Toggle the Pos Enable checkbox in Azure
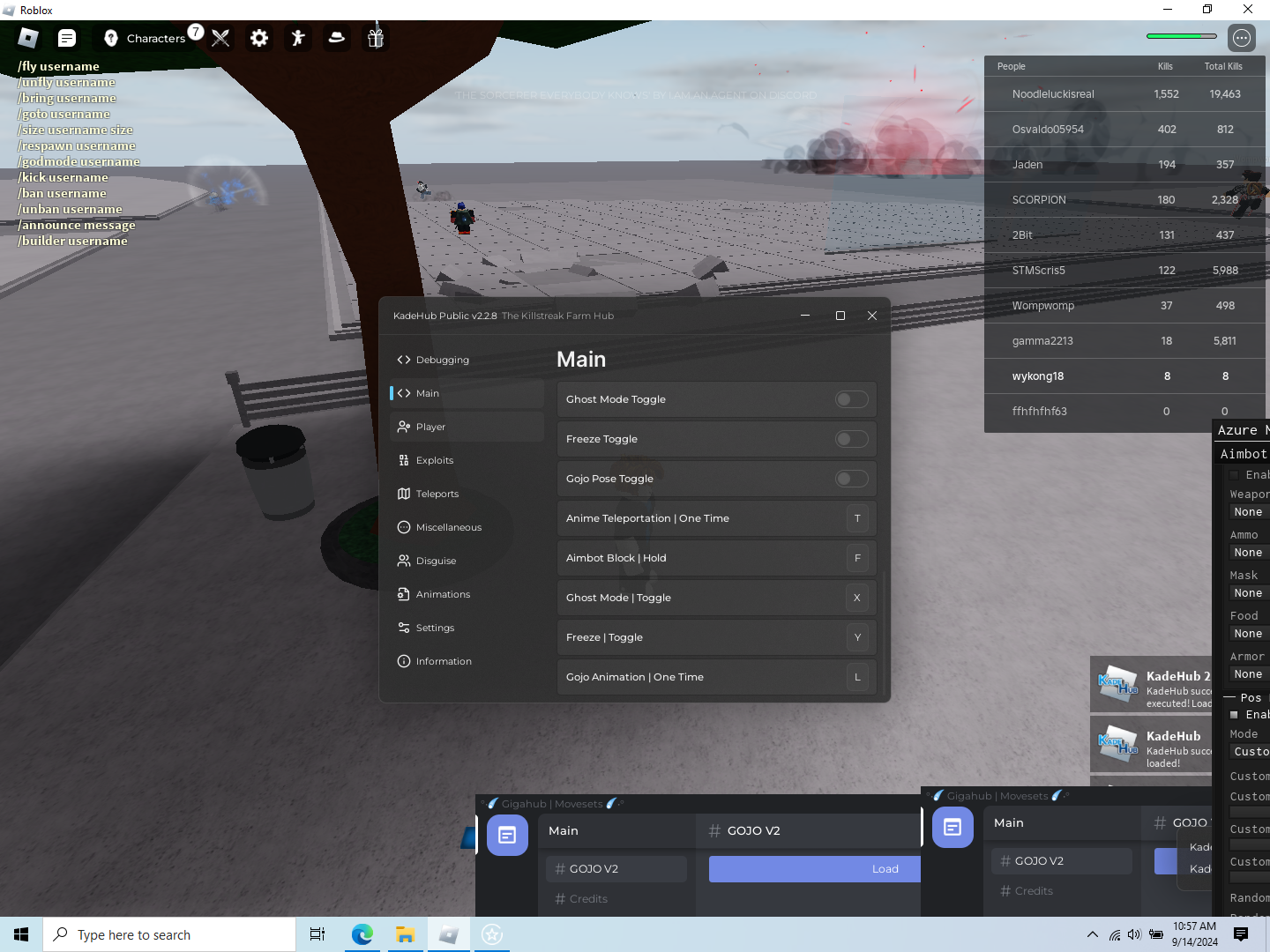 [x=1234, y=715]
